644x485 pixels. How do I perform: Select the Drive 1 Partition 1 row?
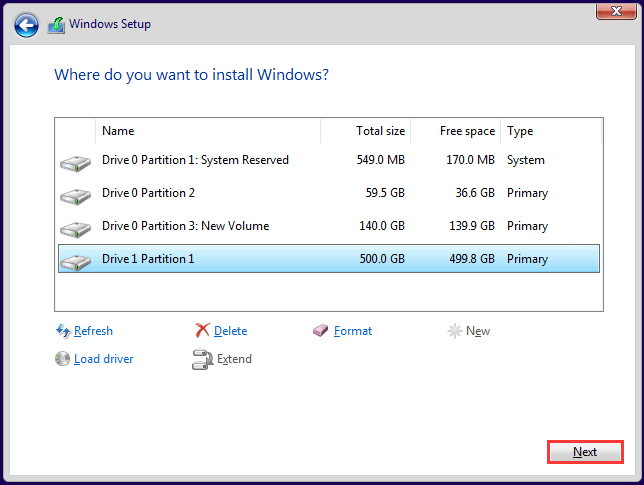click(x=329, y=259)
